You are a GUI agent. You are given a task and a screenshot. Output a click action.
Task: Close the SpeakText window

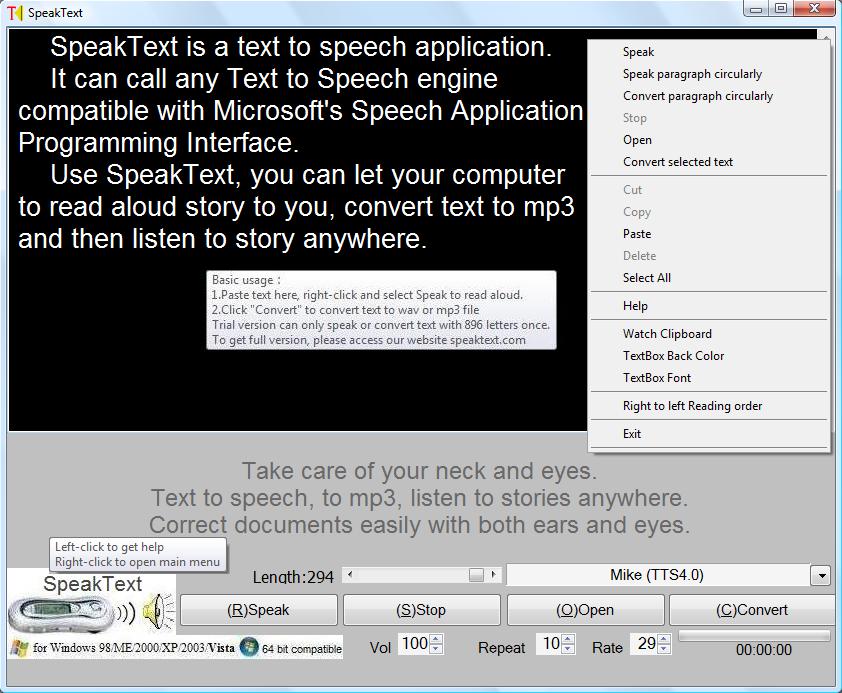pos(814,9)
